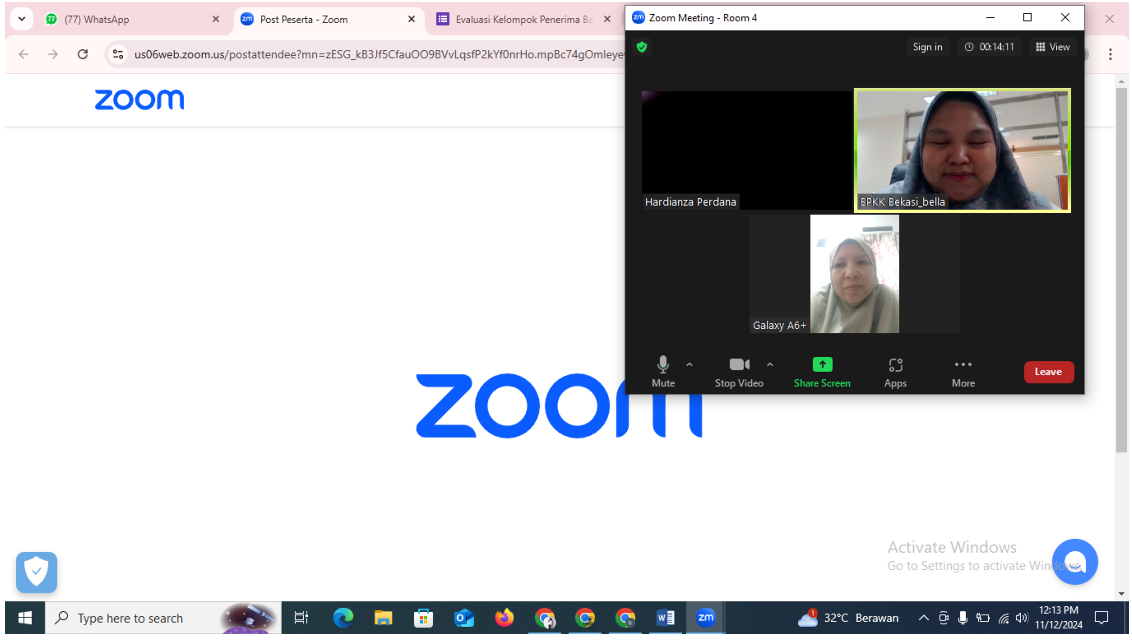This screenshot has width=1132, height=644.
Task: Click the green Share Screen button
Action: [822, 372]
